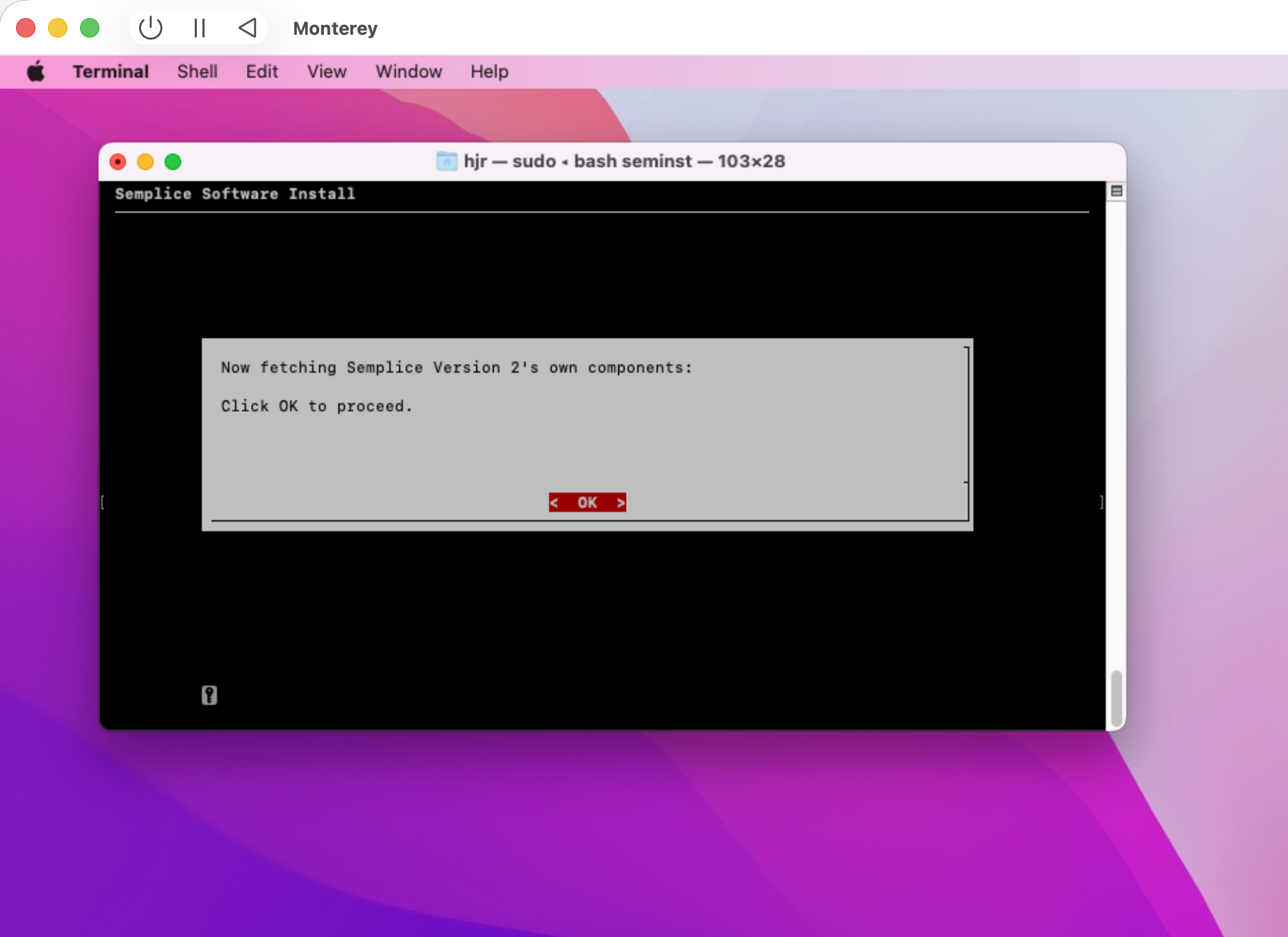
Task: Click the key icon at the bottom of the terminal
Action: (x=209, y=695)
